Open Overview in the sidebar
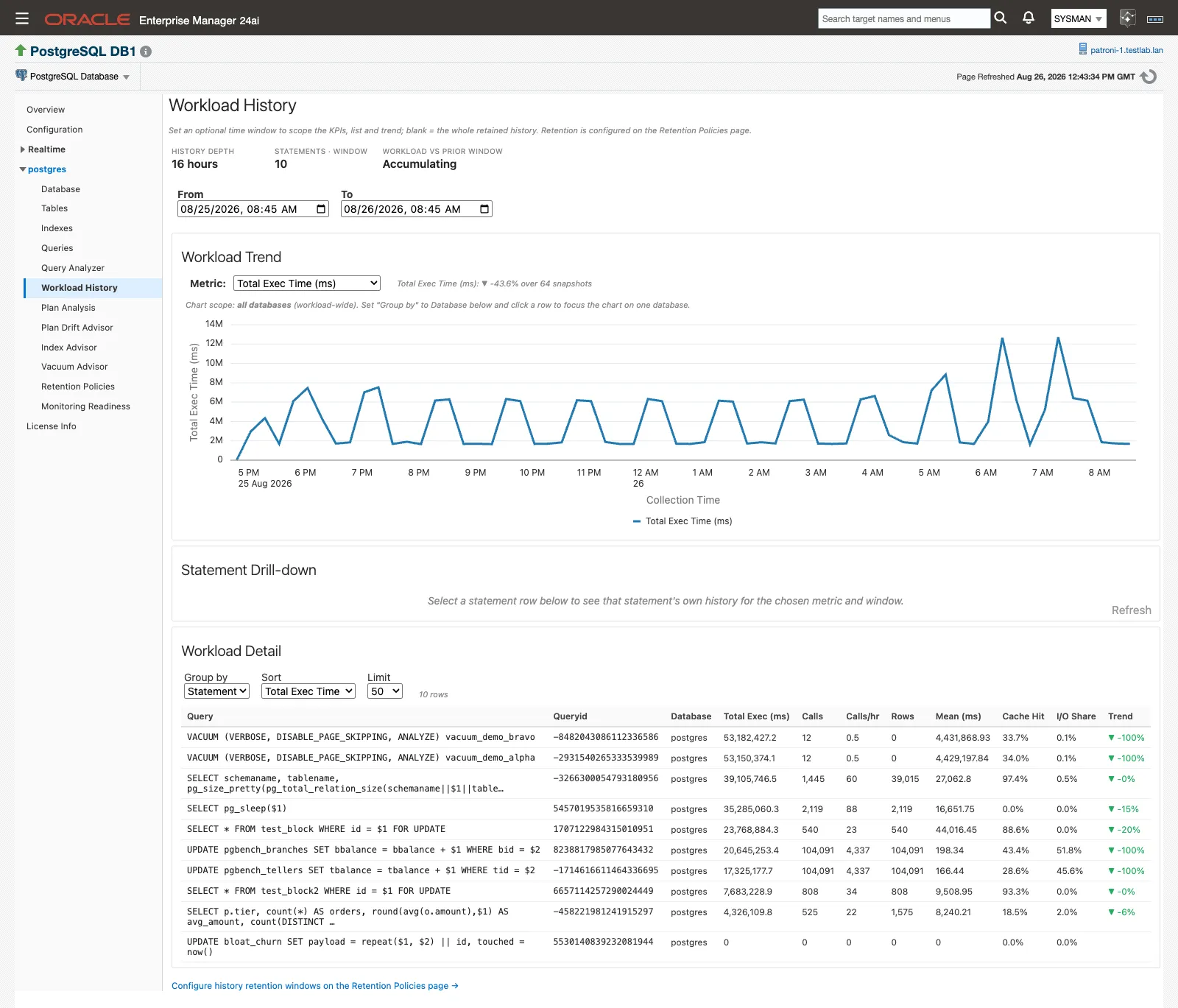1178x1008 pixels. click(46, 110)
